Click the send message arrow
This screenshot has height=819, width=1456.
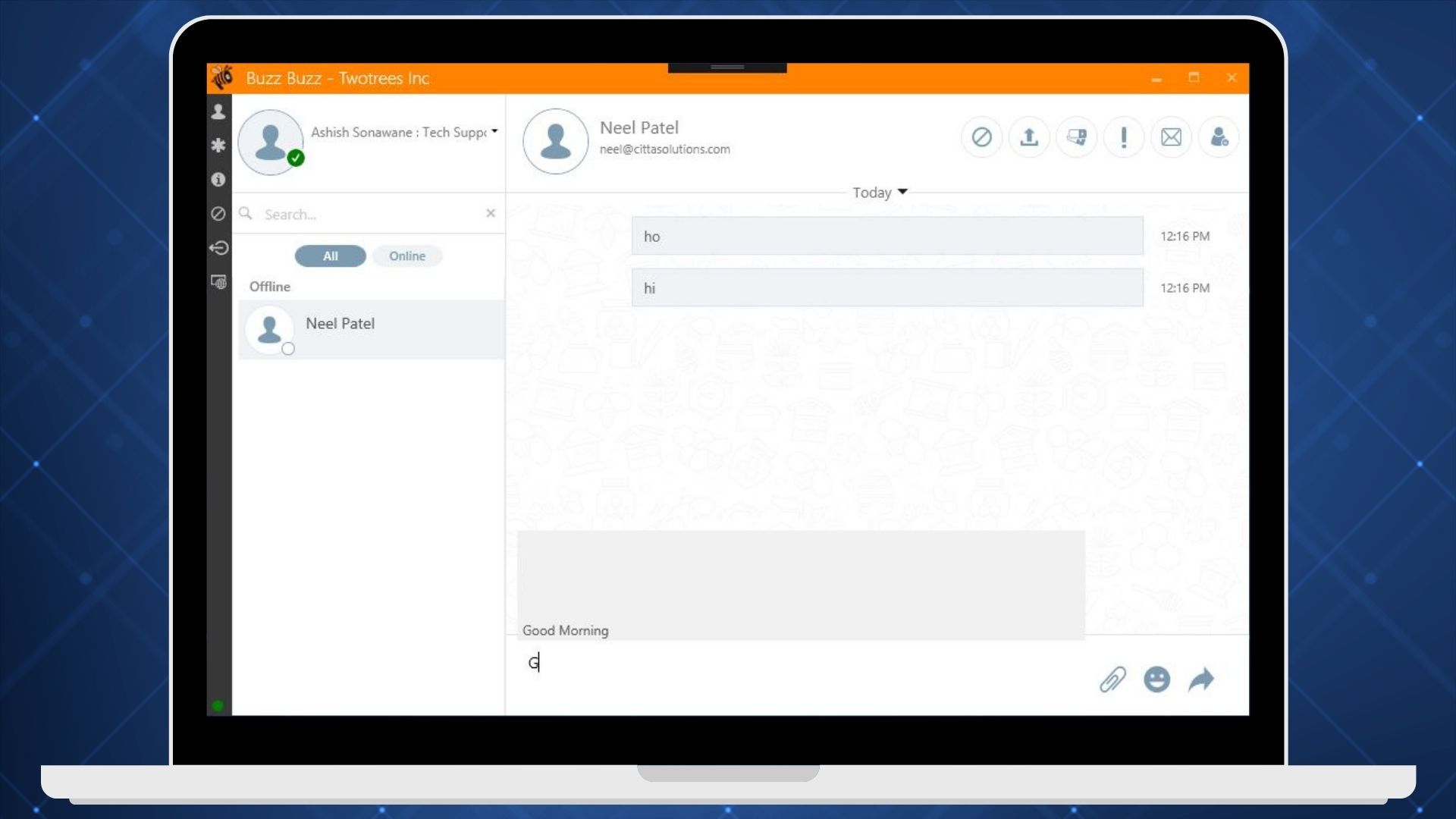[x=1201, y=679]
